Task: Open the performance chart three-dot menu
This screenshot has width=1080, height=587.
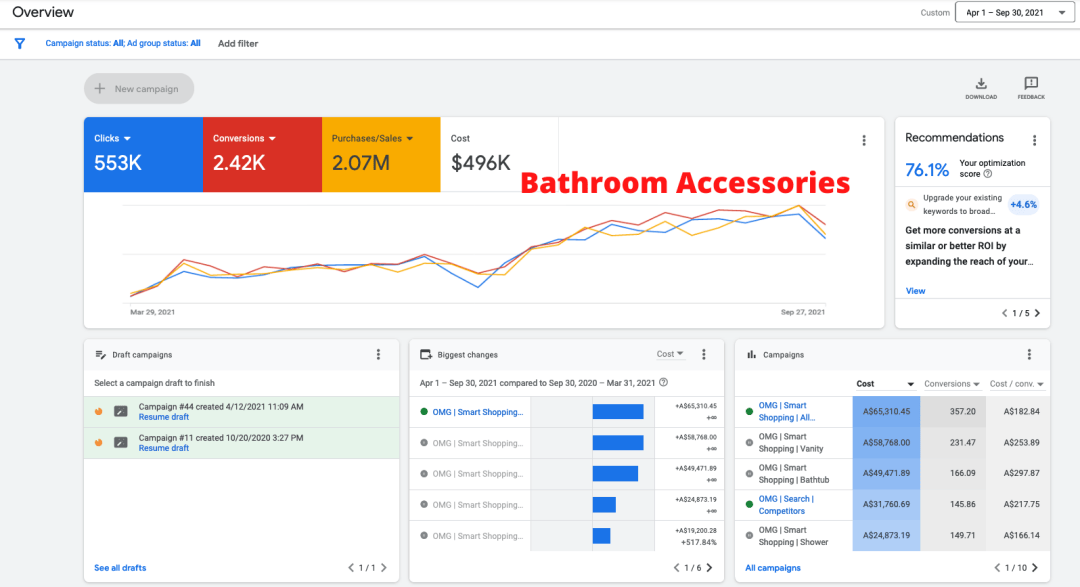Action: pyautogui.click(x=864, y=141)
